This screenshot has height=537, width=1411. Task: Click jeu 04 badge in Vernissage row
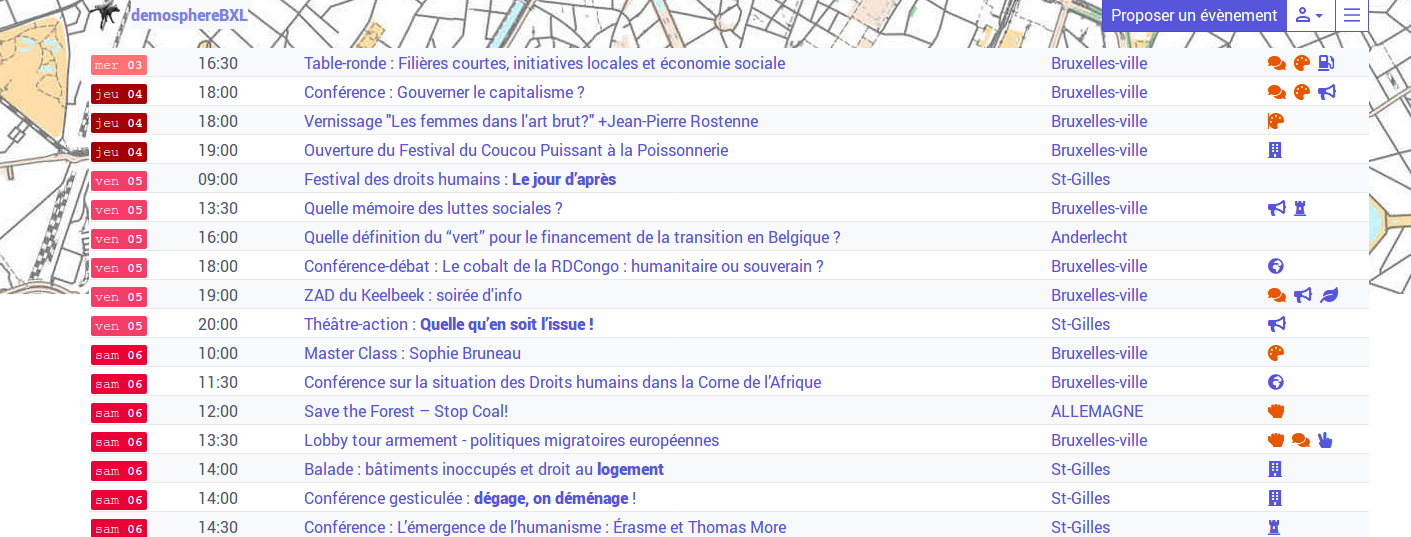click(119, 123)
